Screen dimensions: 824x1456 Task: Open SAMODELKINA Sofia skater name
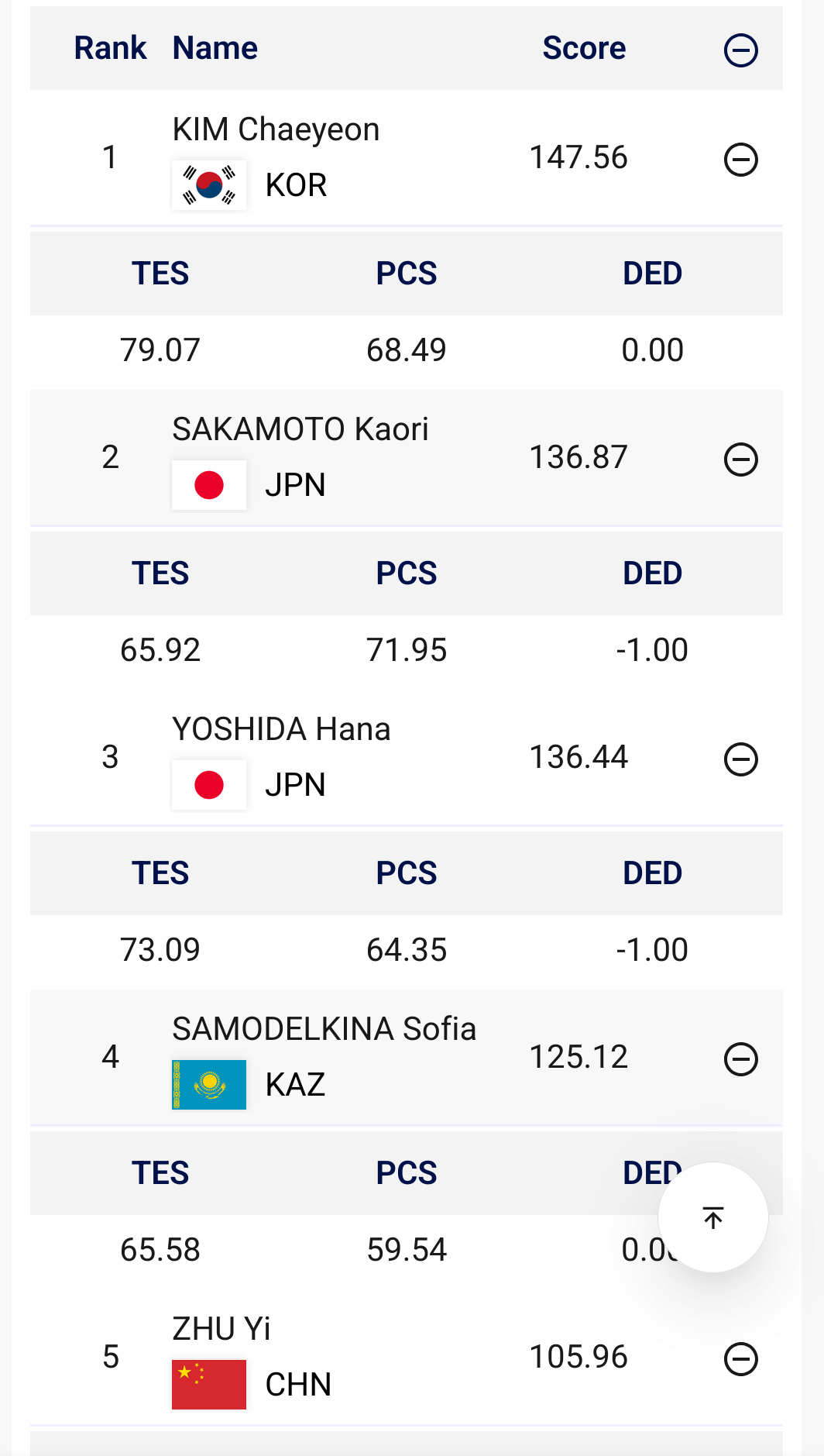coord(324,1029)
